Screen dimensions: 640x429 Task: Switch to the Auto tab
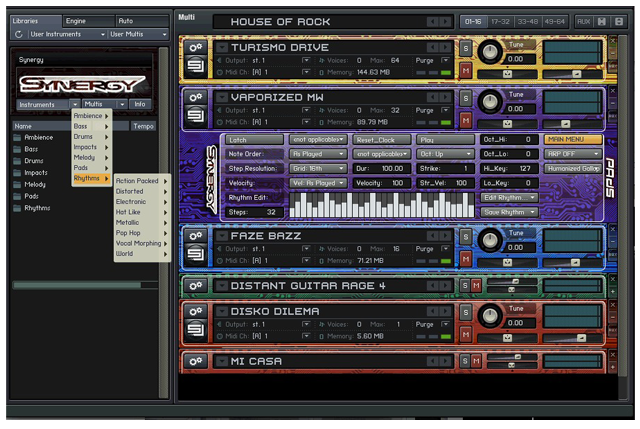tap(142, 21)
